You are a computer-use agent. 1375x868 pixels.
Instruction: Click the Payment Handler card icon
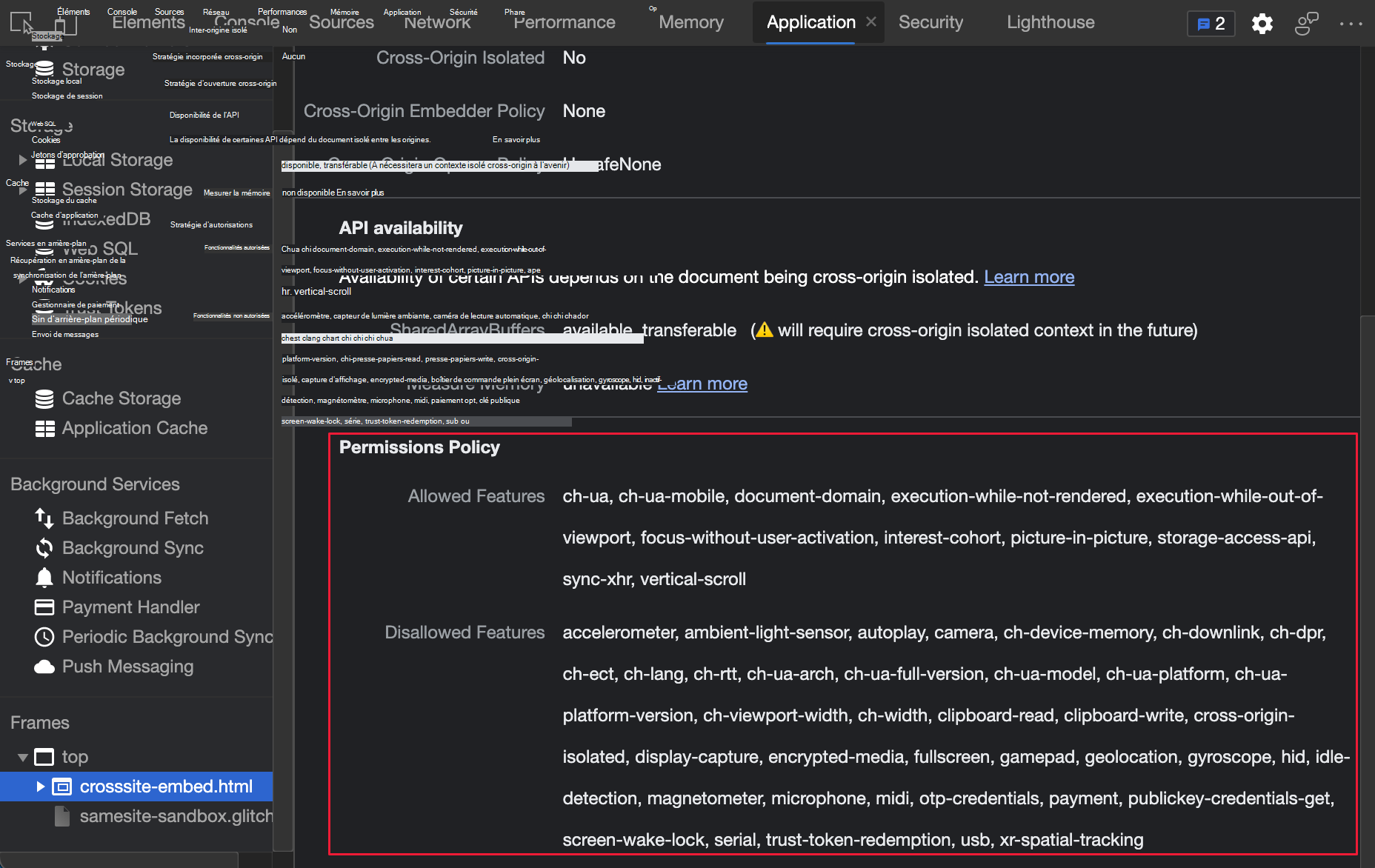[44, 607]
